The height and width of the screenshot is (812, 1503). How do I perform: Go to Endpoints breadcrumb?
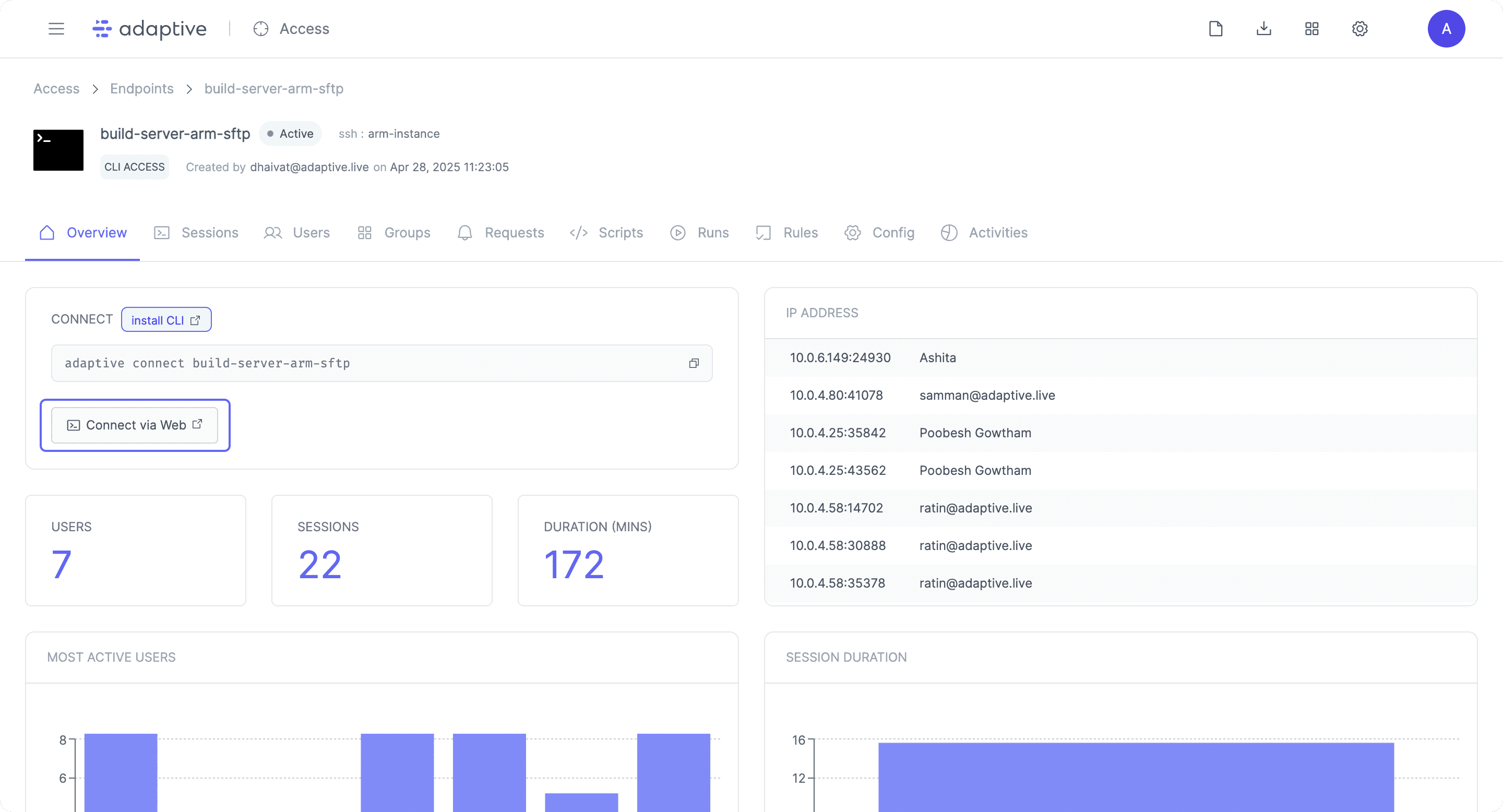coord(142,89)
